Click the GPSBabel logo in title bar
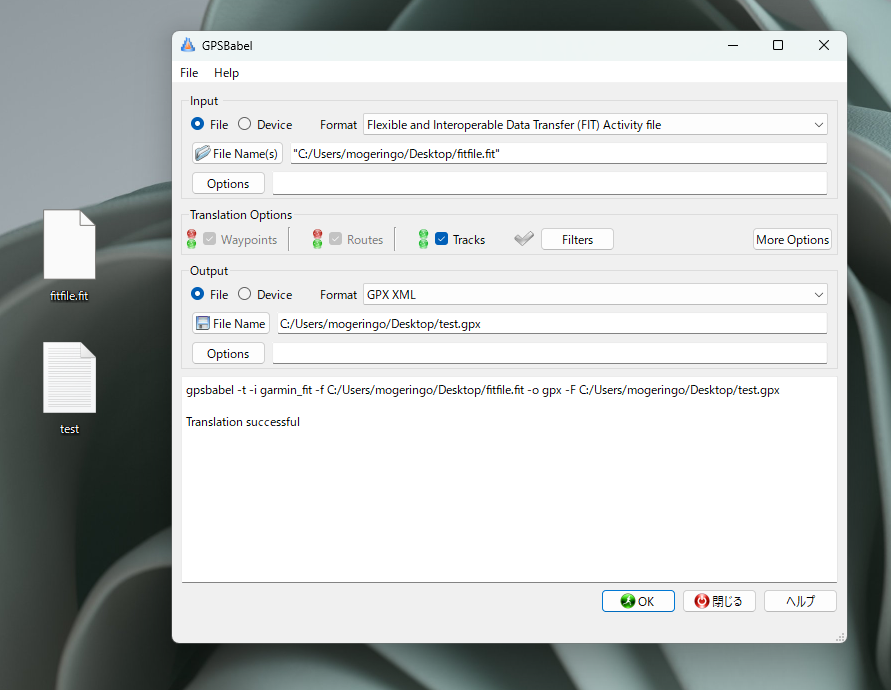The image size is (891, 690). (188, 45)
